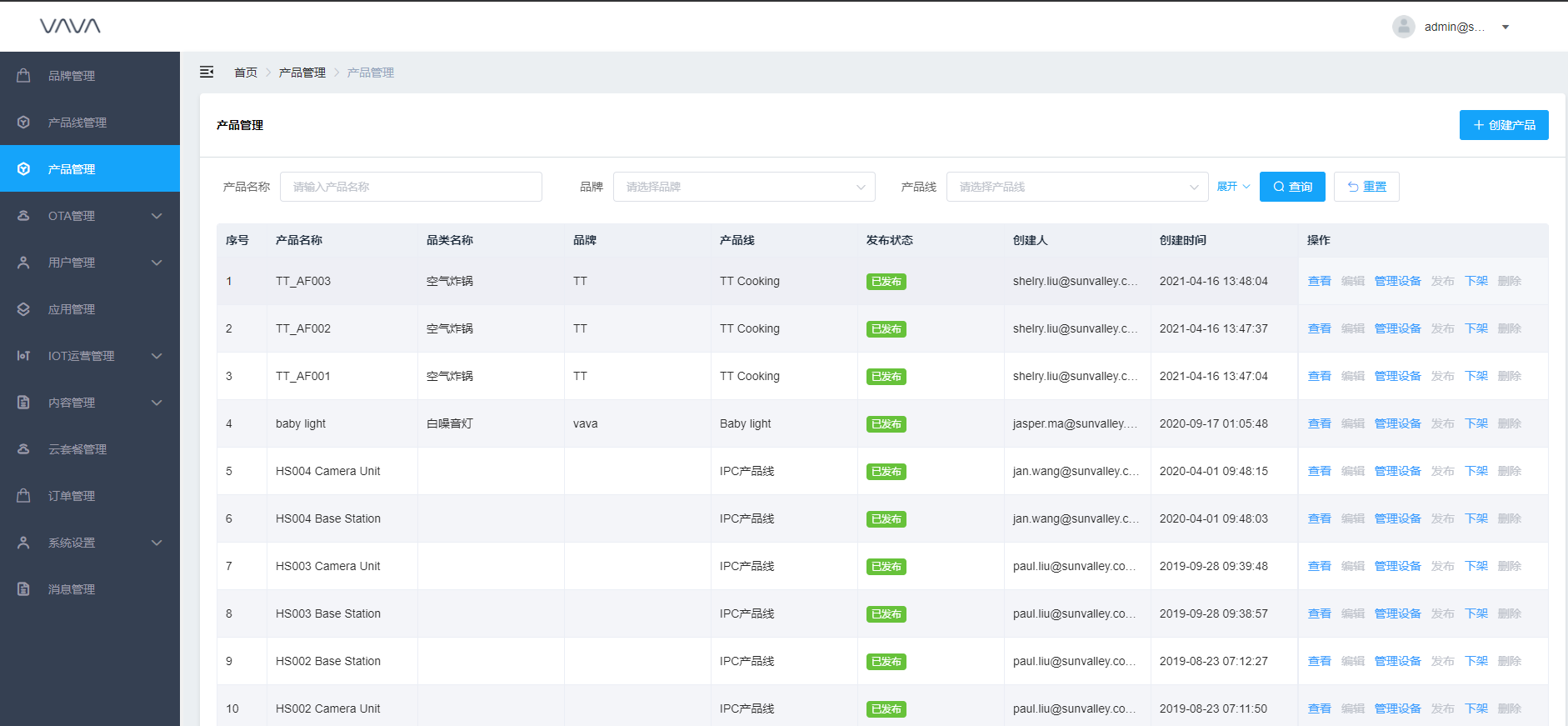The image size is (1568, 726).
Task: Open 产品线管理 in the sidebar
Action: (90, 123)
